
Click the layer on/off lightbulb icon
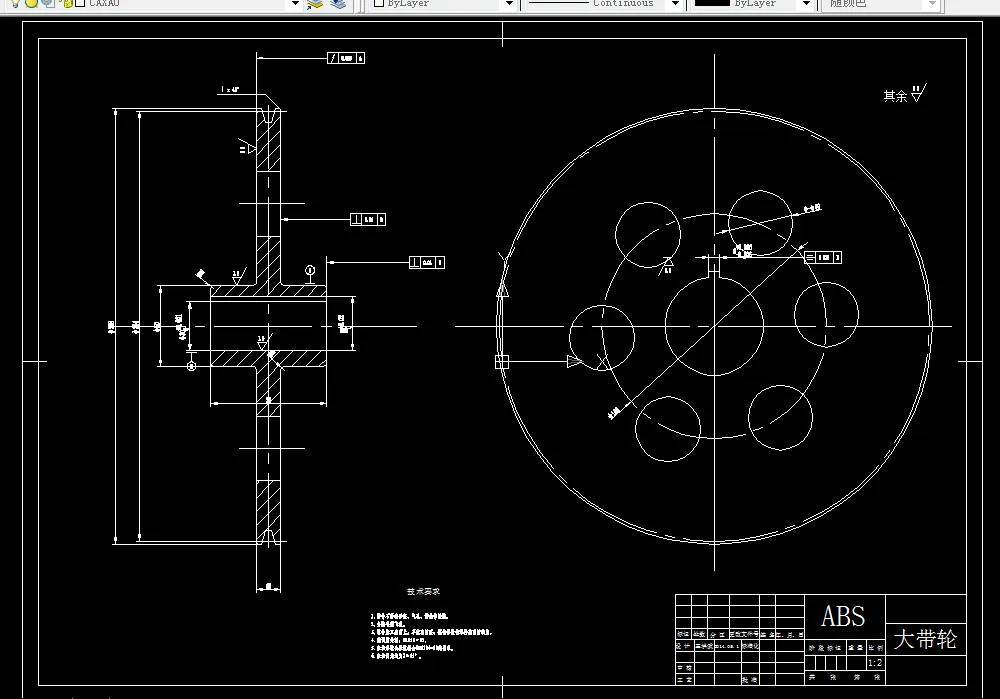coord(15,3)
